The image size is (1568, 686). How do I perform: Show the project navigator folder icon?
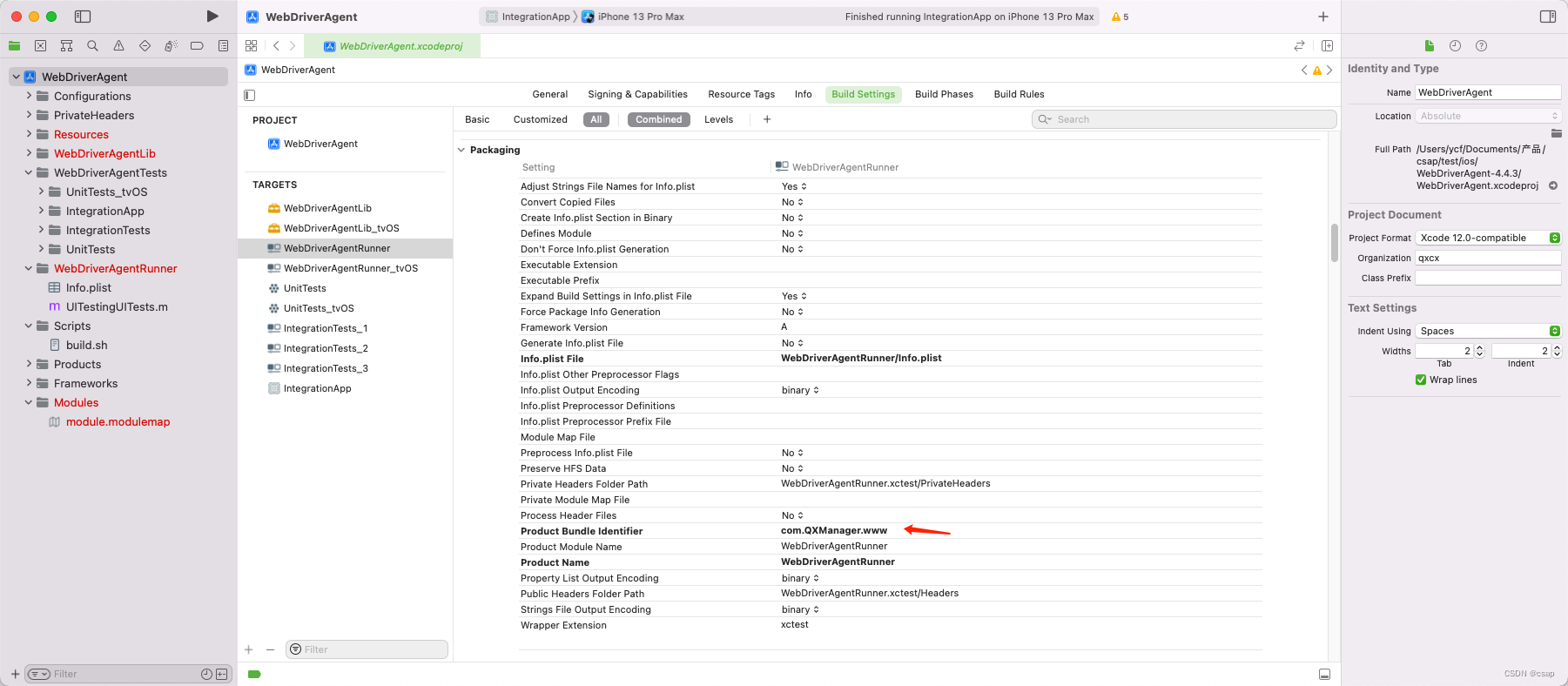click(14, 46)
